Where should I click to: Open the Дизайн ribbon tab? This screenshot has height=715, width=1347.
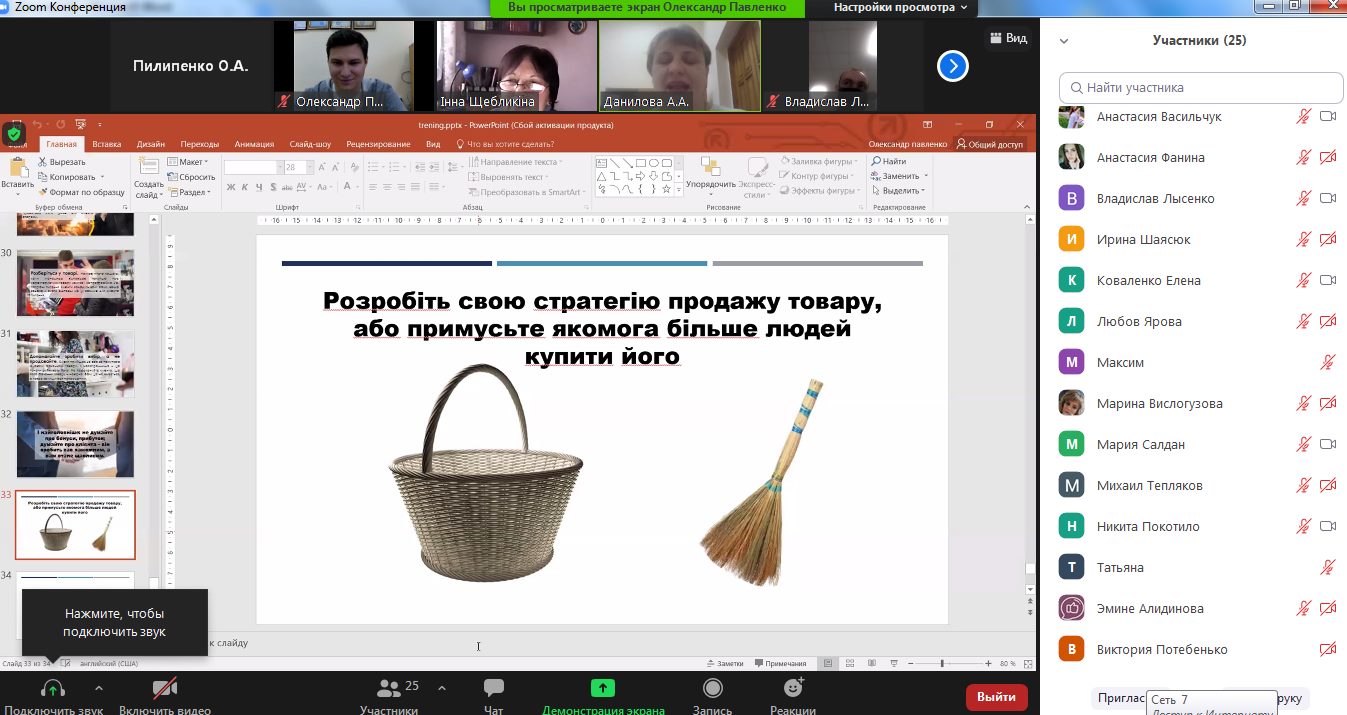tap(151, 144)
